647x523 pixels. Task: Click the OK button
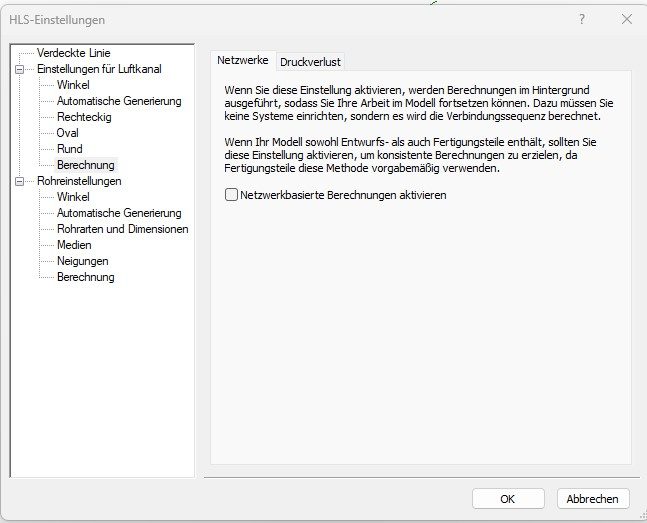pos(507,499)
